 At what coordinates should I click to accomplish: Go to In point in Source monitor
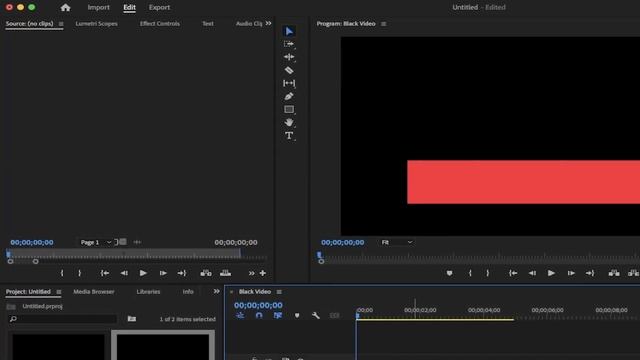pyautogui.click(x=105, y=273)
